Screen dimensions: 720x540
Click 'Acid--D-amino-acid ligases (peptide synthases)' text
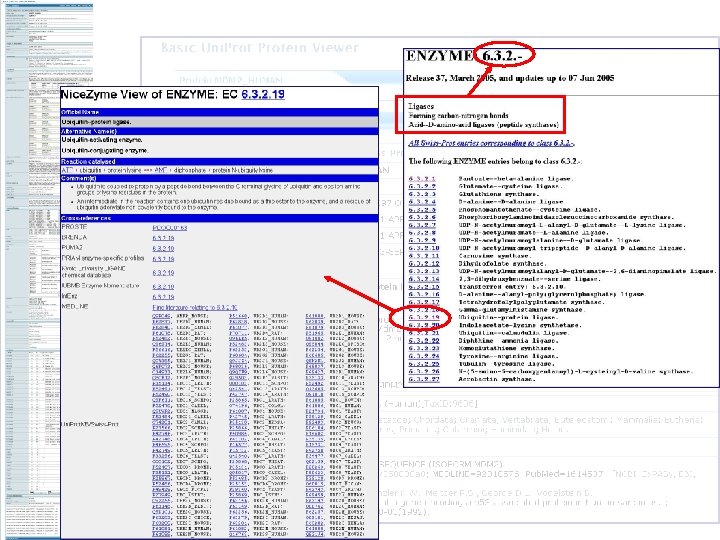(484, 125)
